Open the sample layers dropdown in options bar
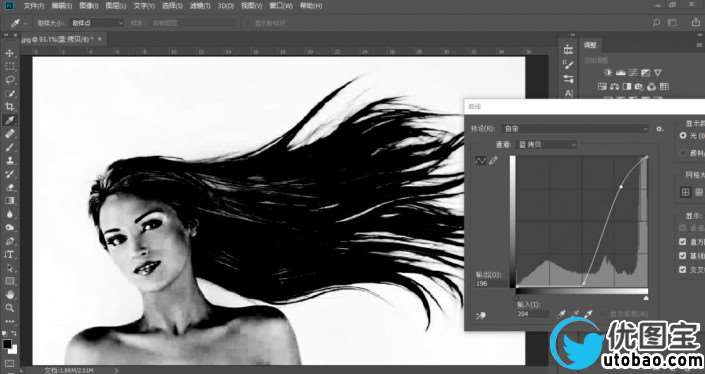 click(x=195, y=23)
